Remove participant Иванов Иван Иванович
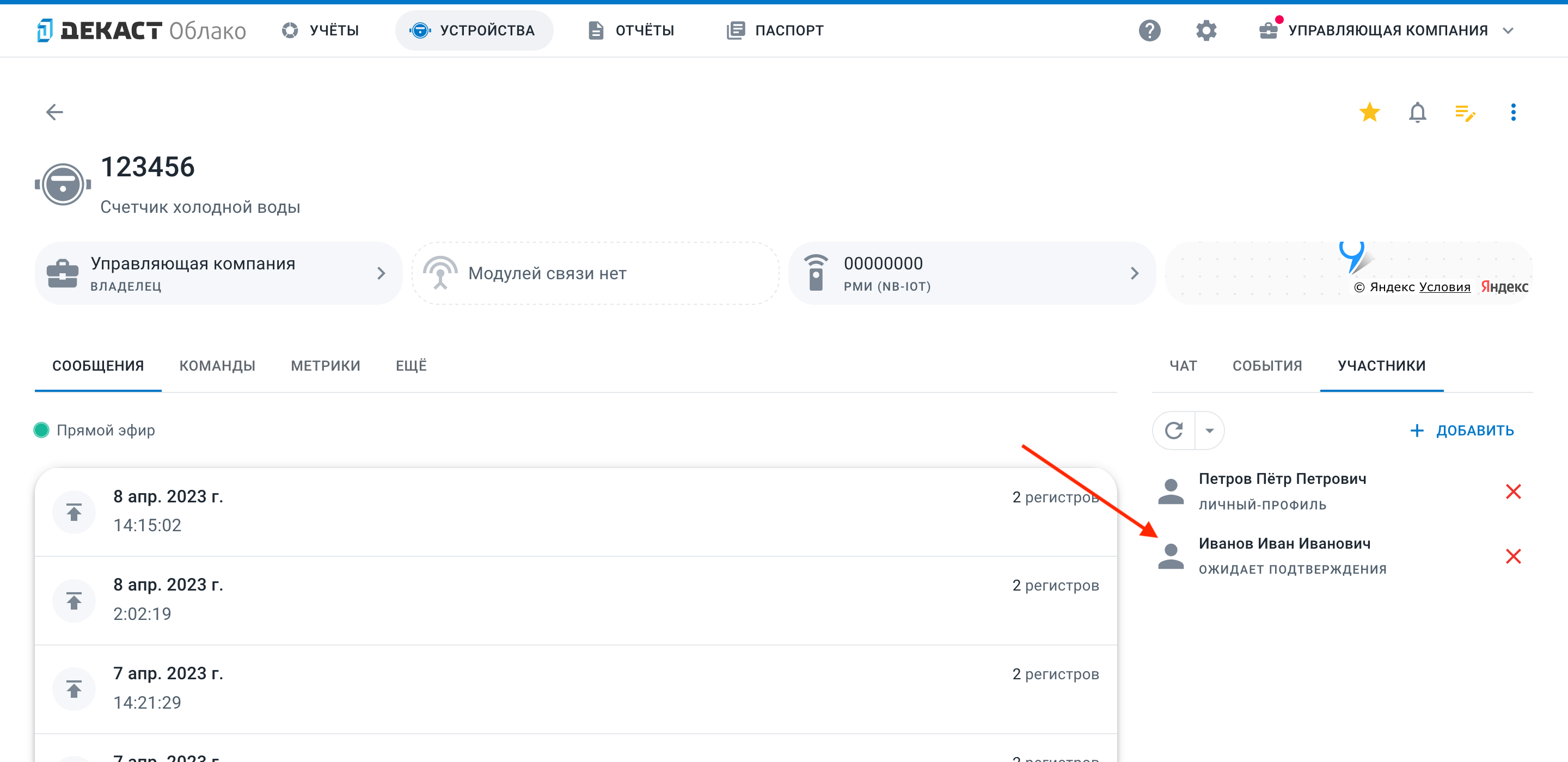Image resolution: width=1568 pixels, height=762 pixels. (x=1513, y=556)
